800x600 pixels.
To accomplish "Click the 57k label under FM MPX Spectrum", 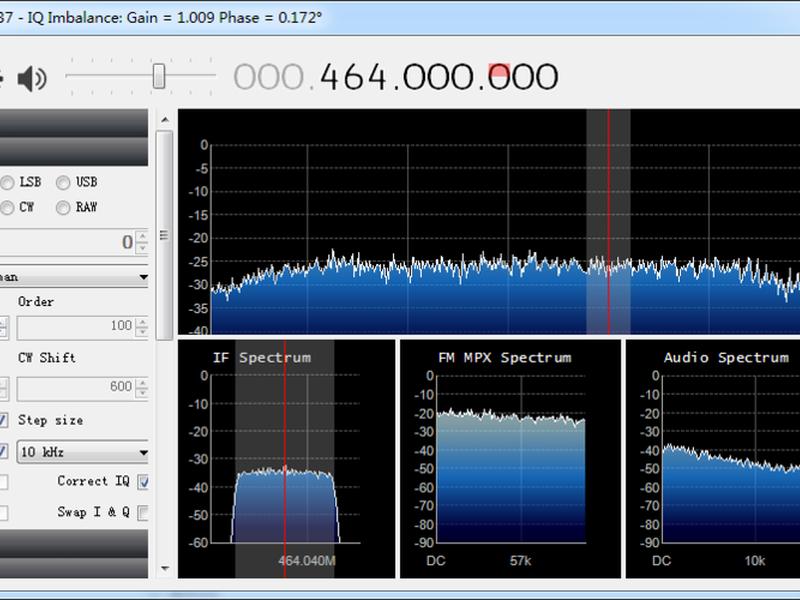I will [x=520, y=561].
